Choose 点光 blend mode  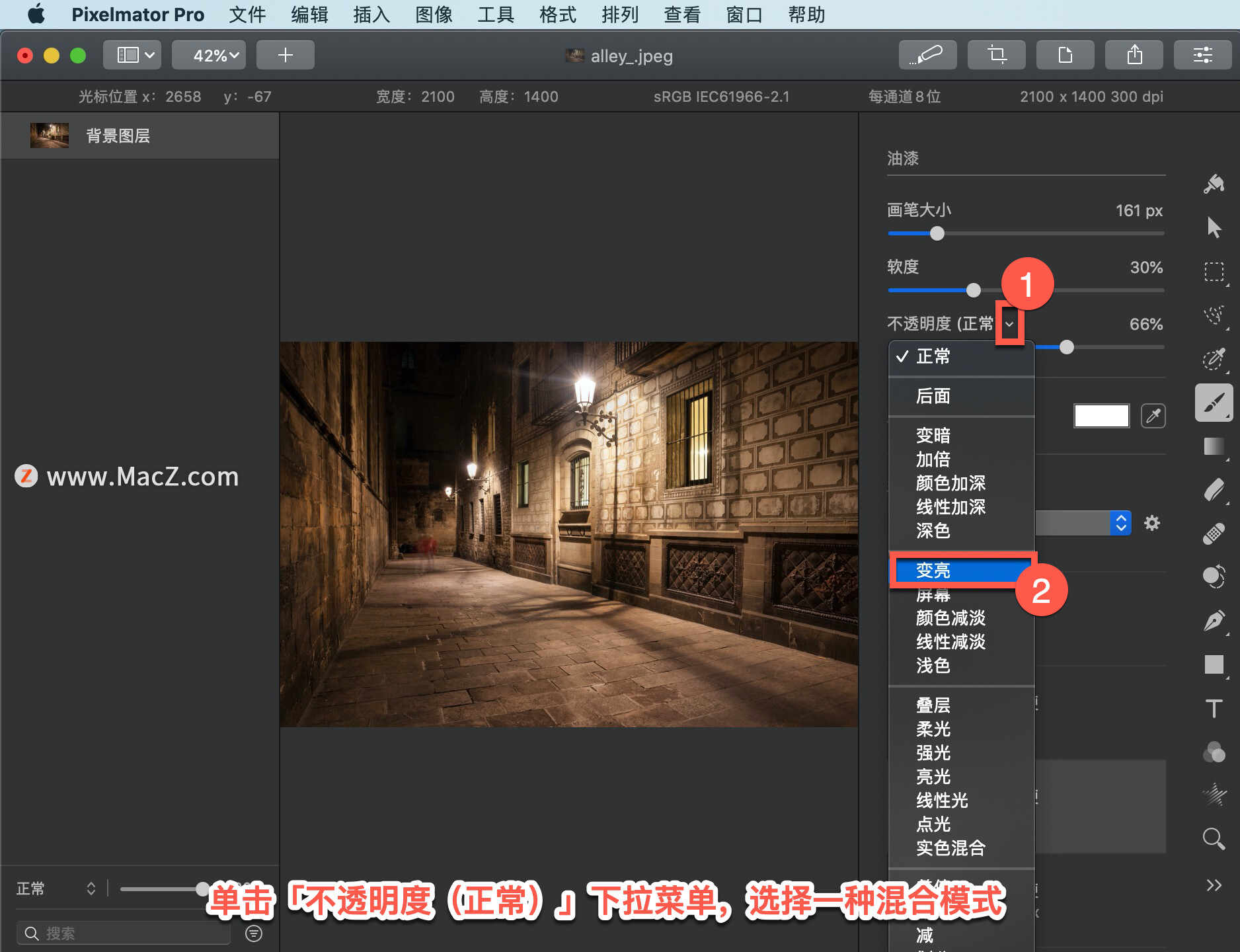pyautogui.click(x=962, y=824)
